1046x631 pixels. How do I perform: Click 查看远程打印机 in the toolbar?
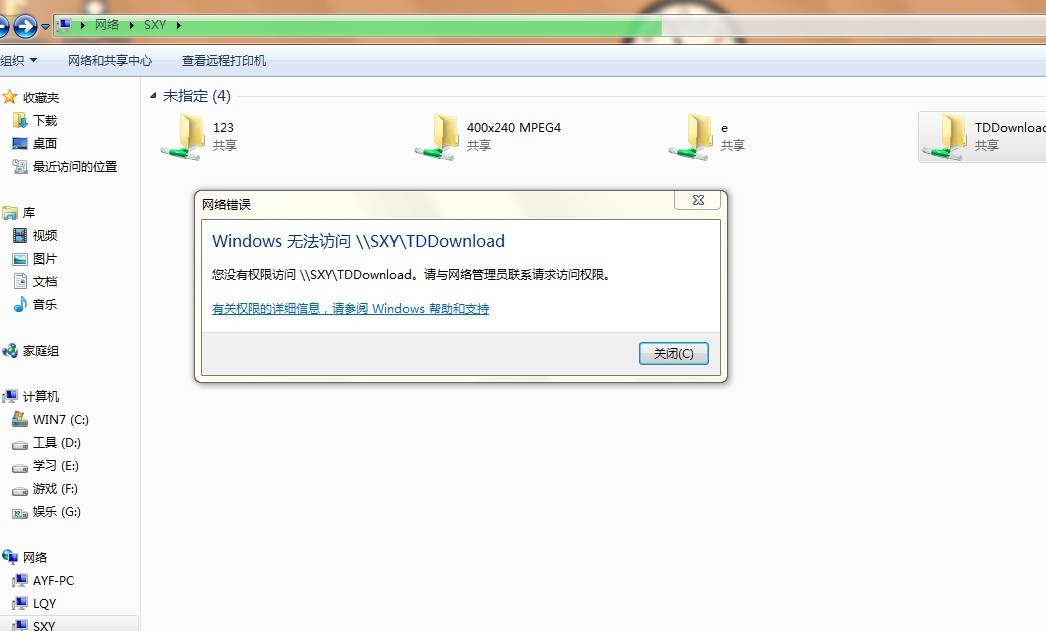pyautogui.click(x=224, y=61)
